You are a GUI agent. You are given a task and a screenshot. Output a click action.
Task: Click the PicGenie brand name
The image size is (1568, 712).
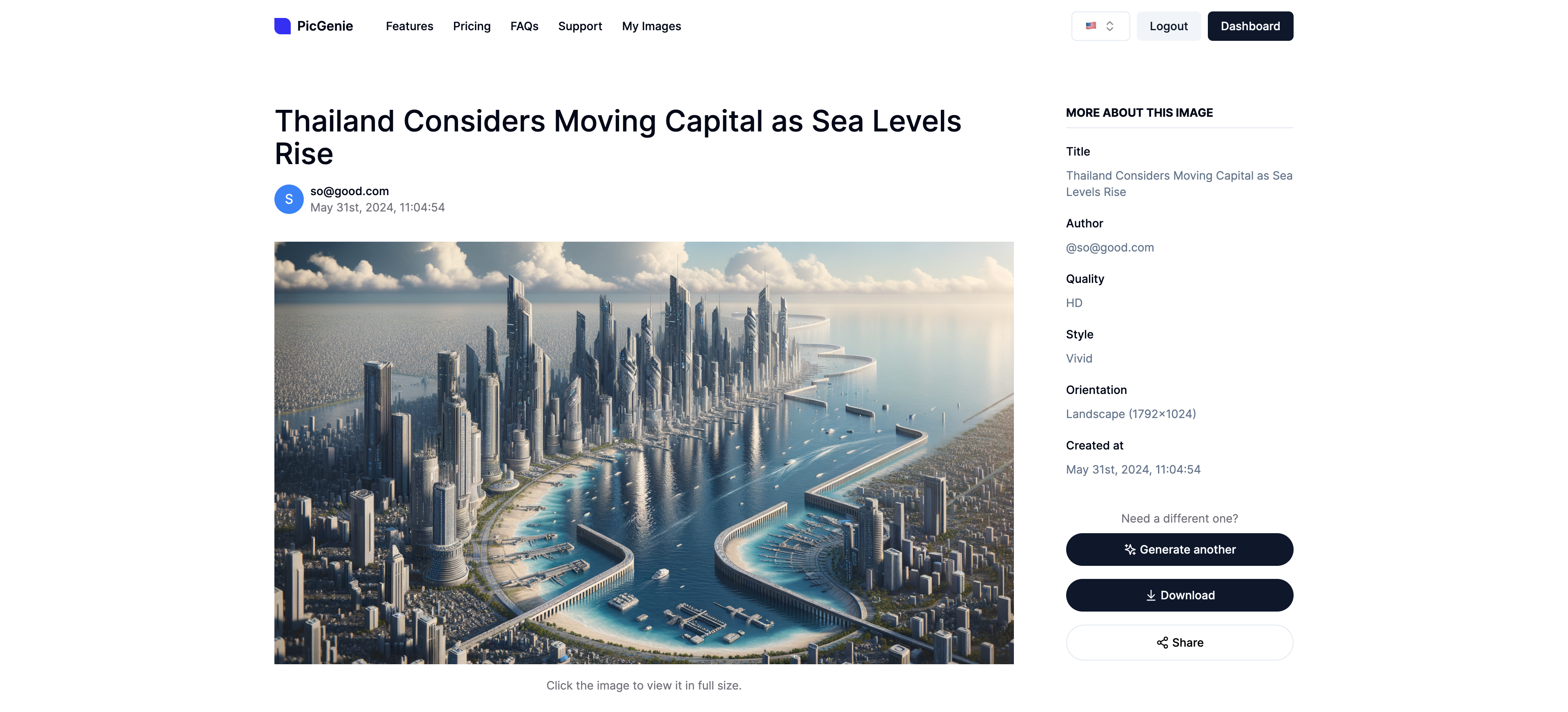click(325, 26)
